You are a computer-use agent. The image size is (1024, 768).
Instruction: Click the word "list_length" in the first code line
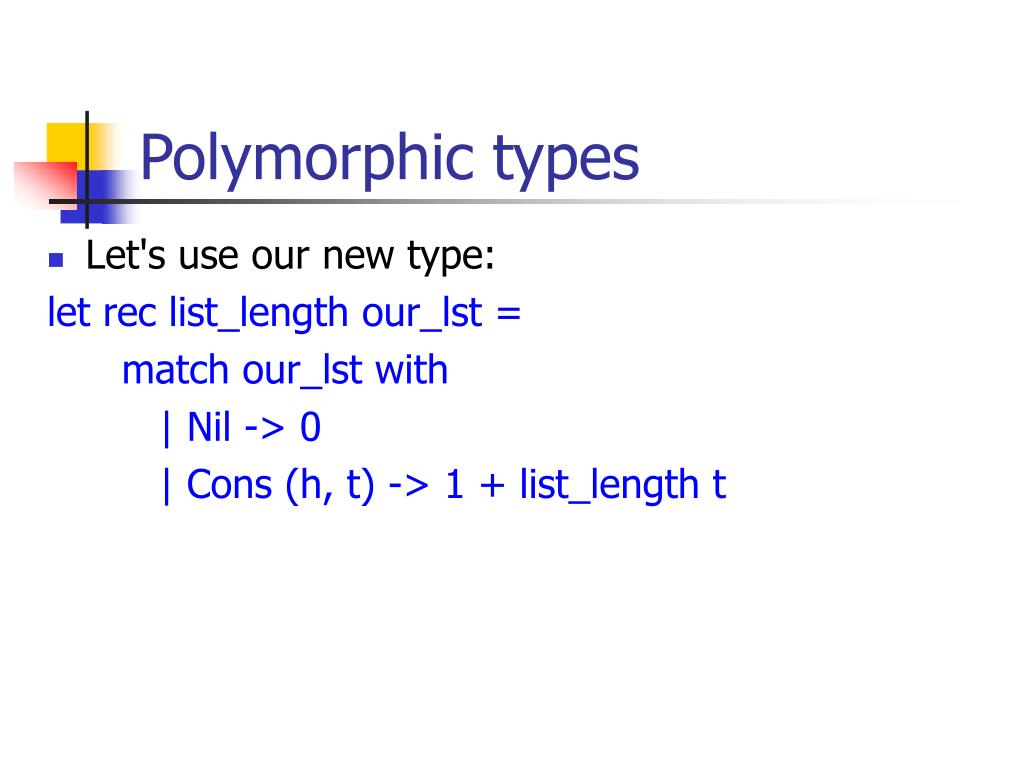[259, 313]
